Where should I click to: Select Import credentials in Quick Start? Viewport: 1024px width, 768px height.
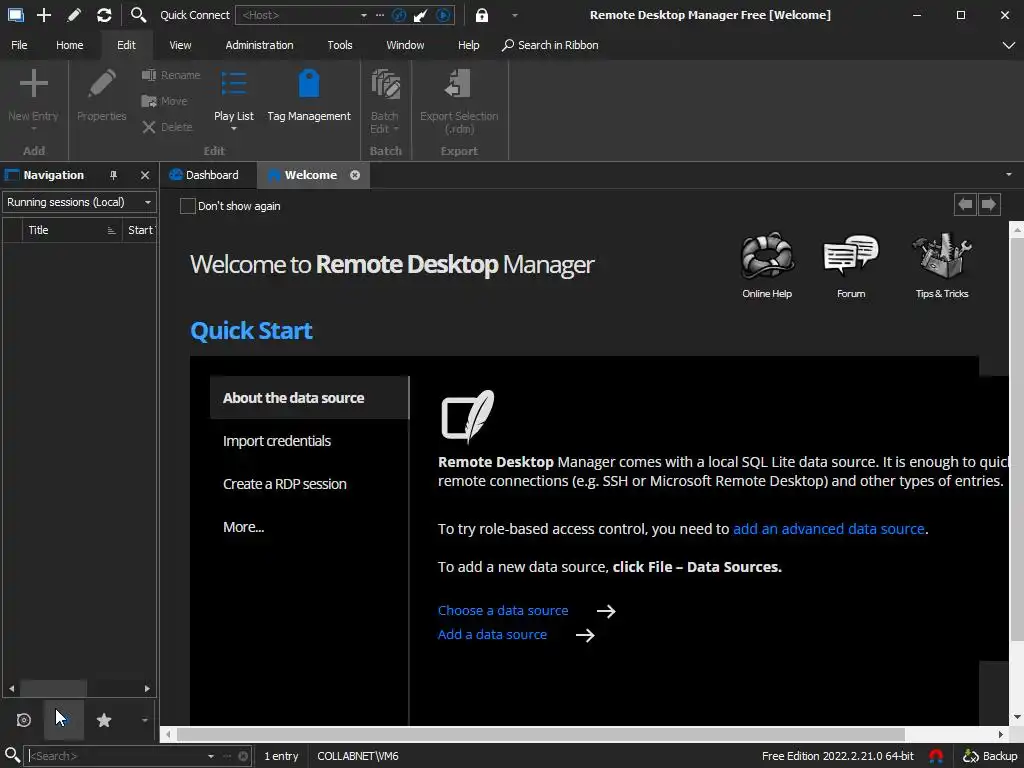277,441
